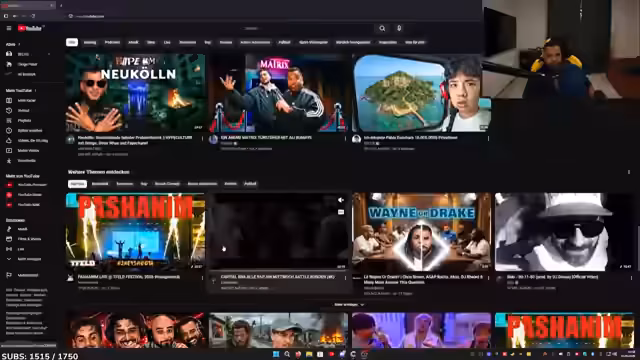Expand the Mehr anzeigen section button

[x=349, y=304]
